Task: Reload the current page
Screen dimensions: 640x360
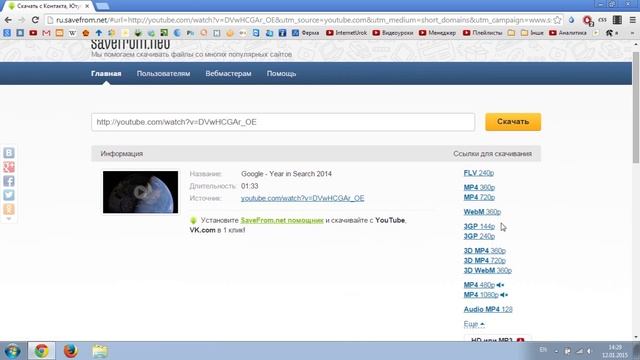Action: point(35,20)
